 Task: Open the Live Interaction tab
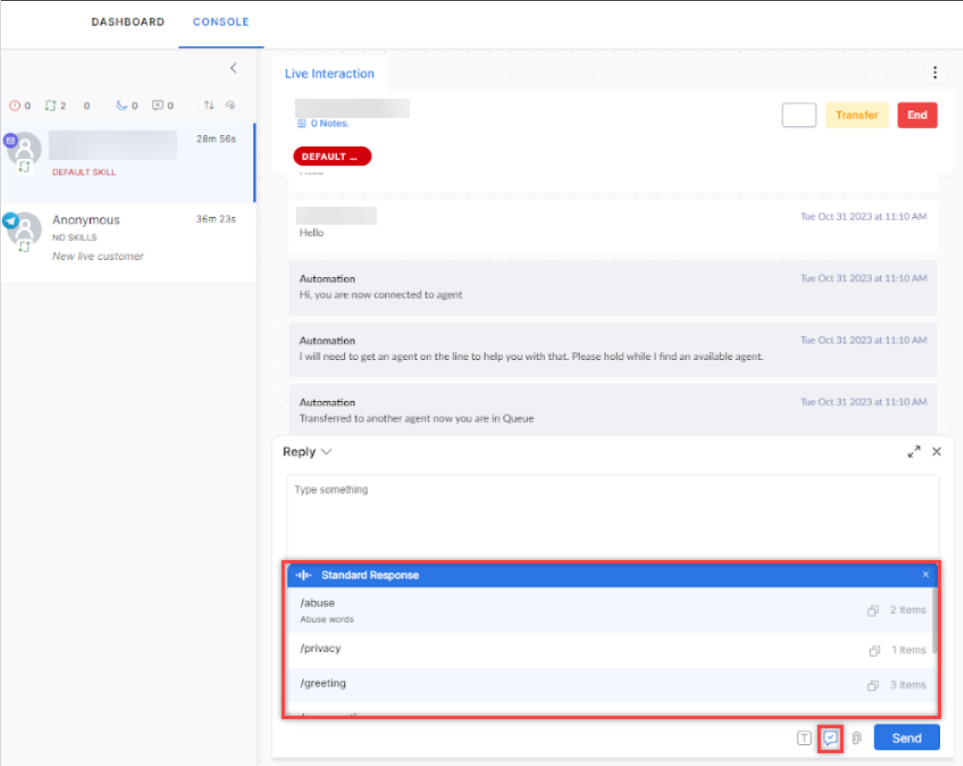tap(329, 74)
